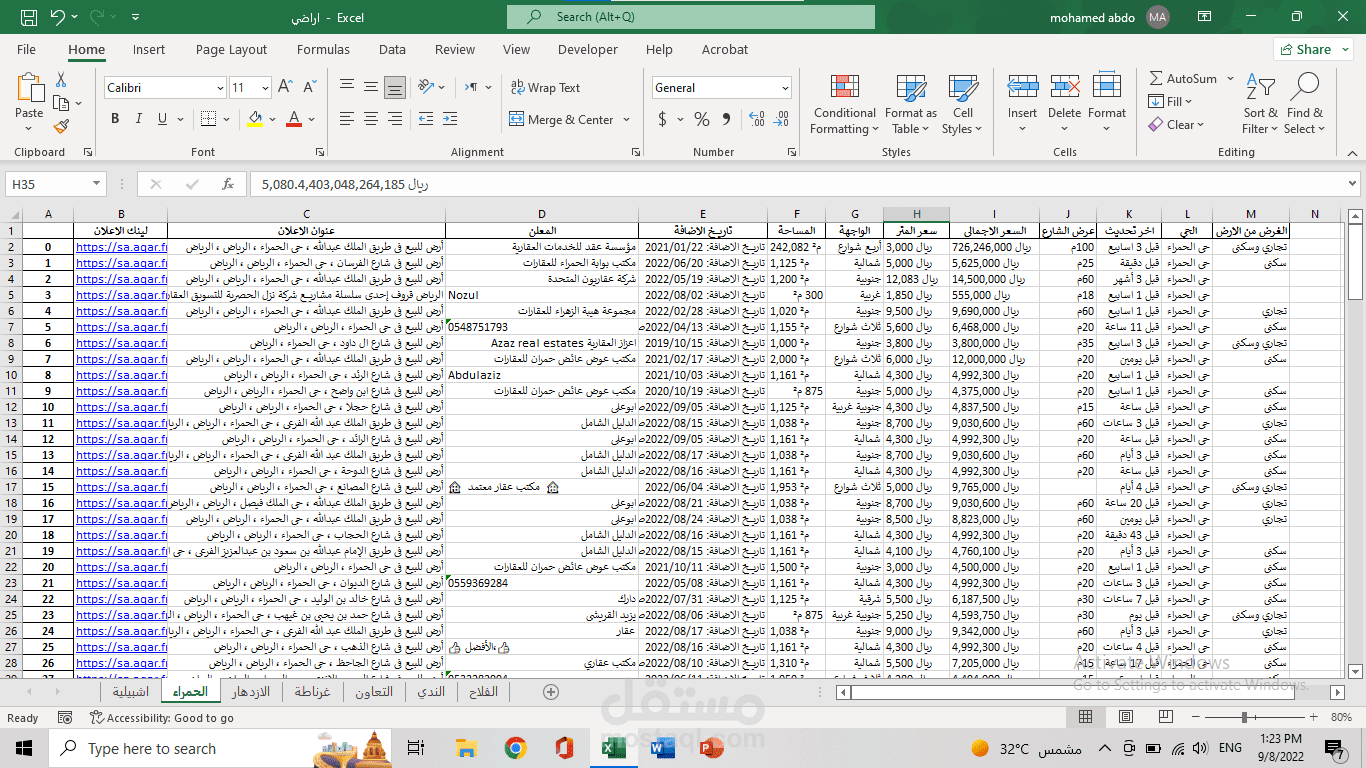Click Merge & Center button

[561, 119]
